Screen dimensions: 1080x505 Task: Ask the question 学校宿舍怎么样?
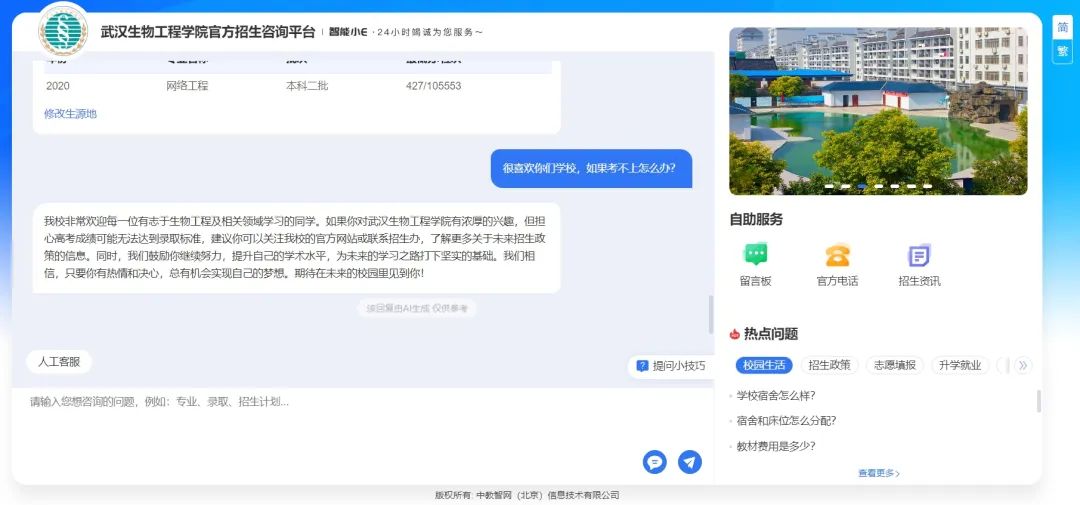click(x=776, y=395)
